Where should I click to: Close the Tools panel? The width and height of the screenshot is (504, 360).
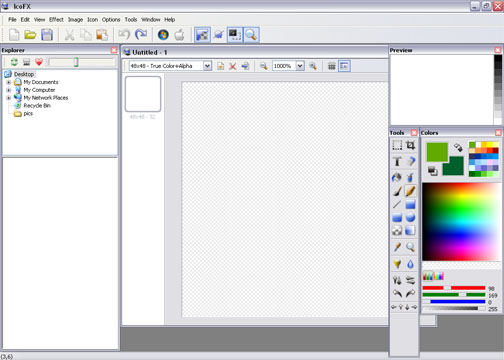point(414,133)
